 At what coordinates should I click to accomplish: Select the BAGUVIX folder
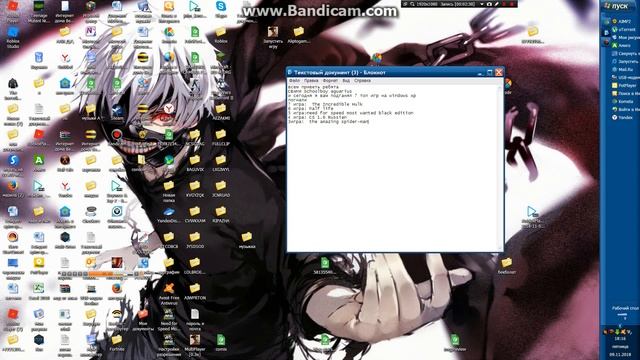(195, 163)
